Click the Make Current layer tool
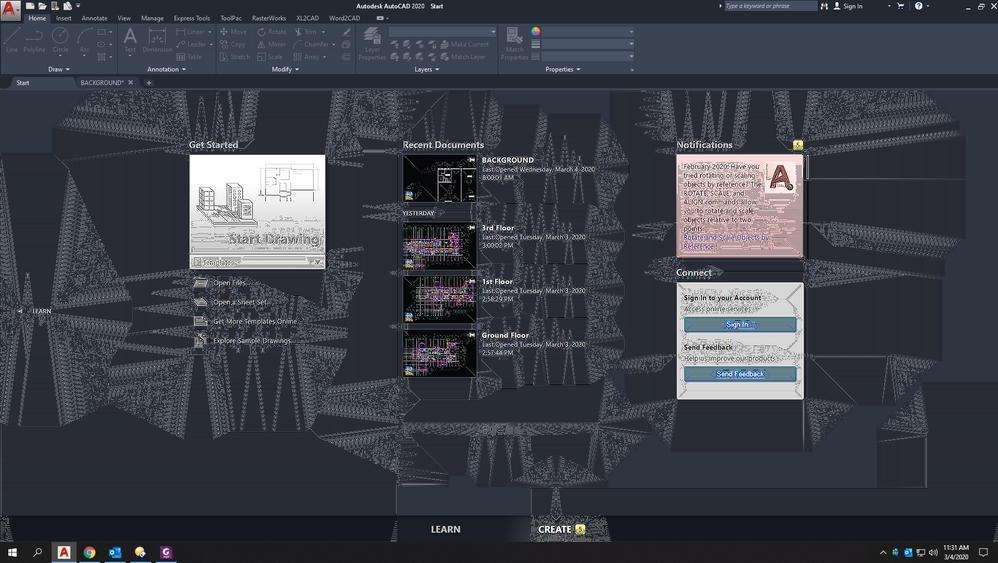The width and height of the screenshot is (998, 563). [x=465, y=45]
